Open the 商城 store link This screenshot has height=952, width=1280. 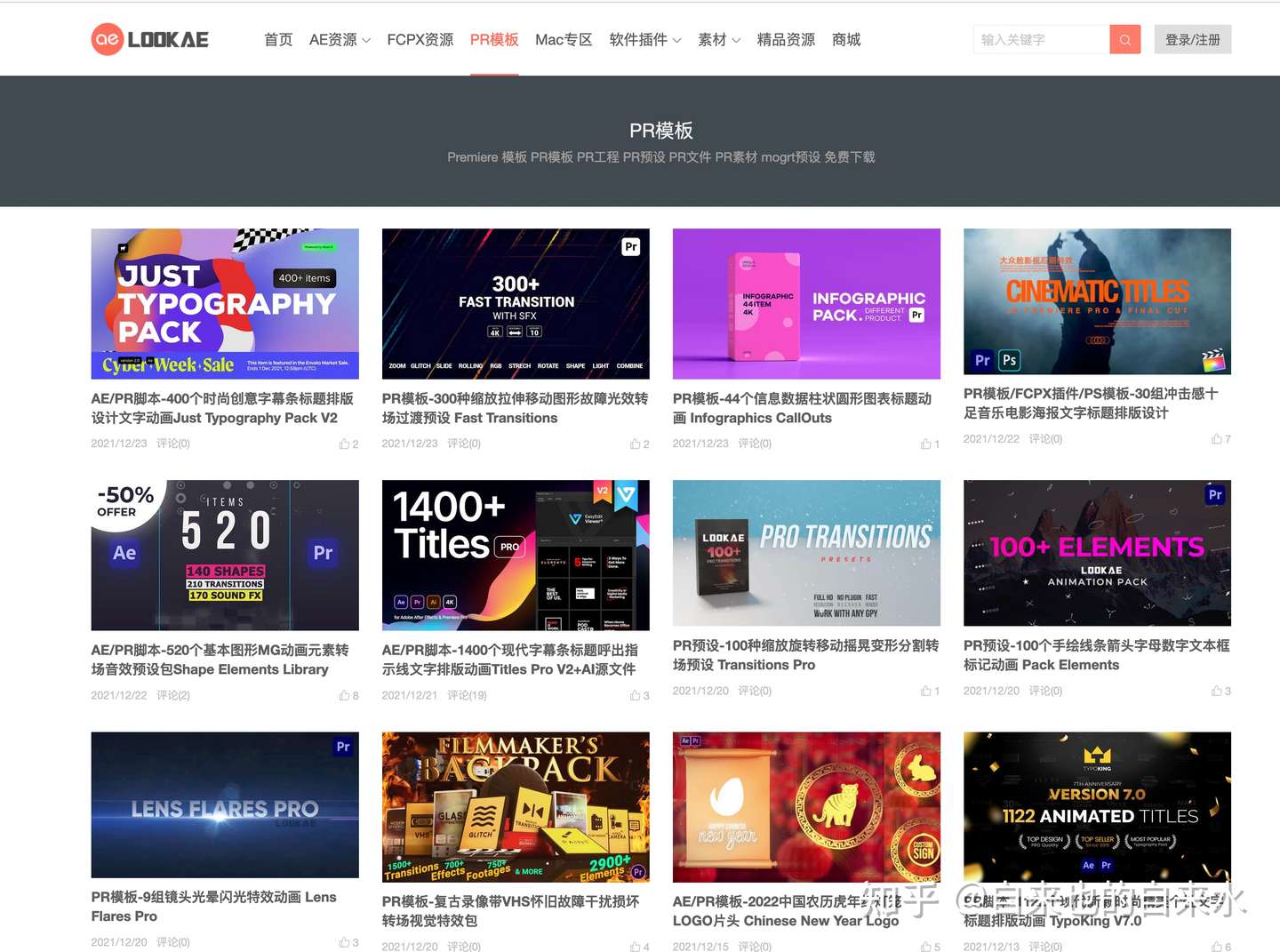pyautogui.click(x=846, y=39)
